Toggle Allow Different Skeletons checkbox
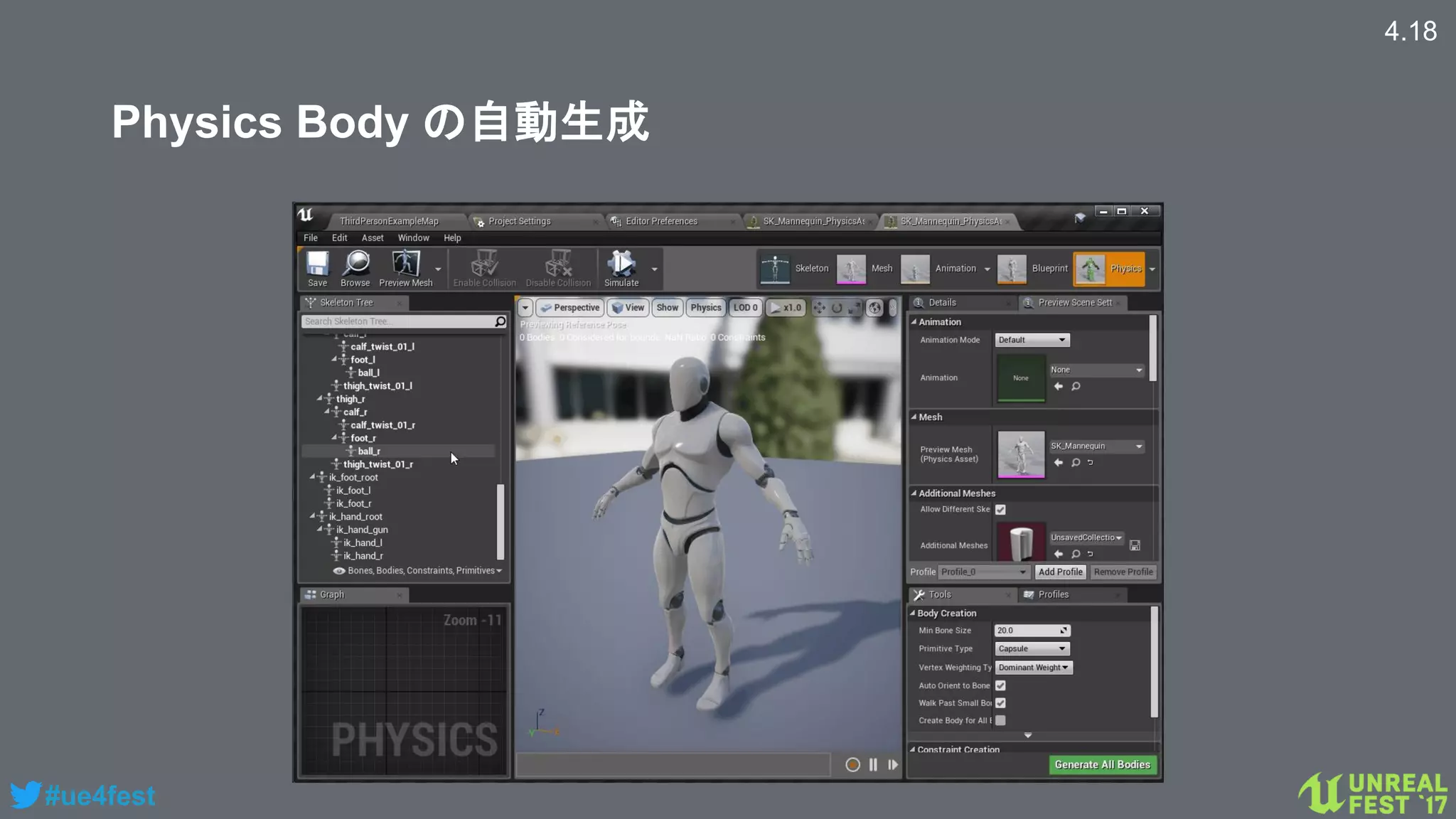The image size is (1456, 819). point(1000,509)
